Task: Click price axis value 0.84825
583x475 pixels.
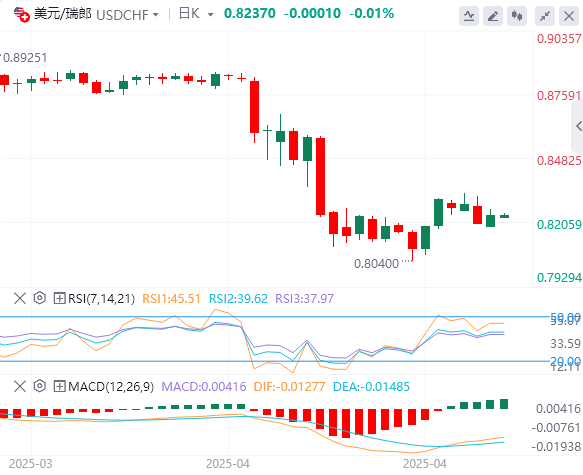Action: (x=559, y=161)
